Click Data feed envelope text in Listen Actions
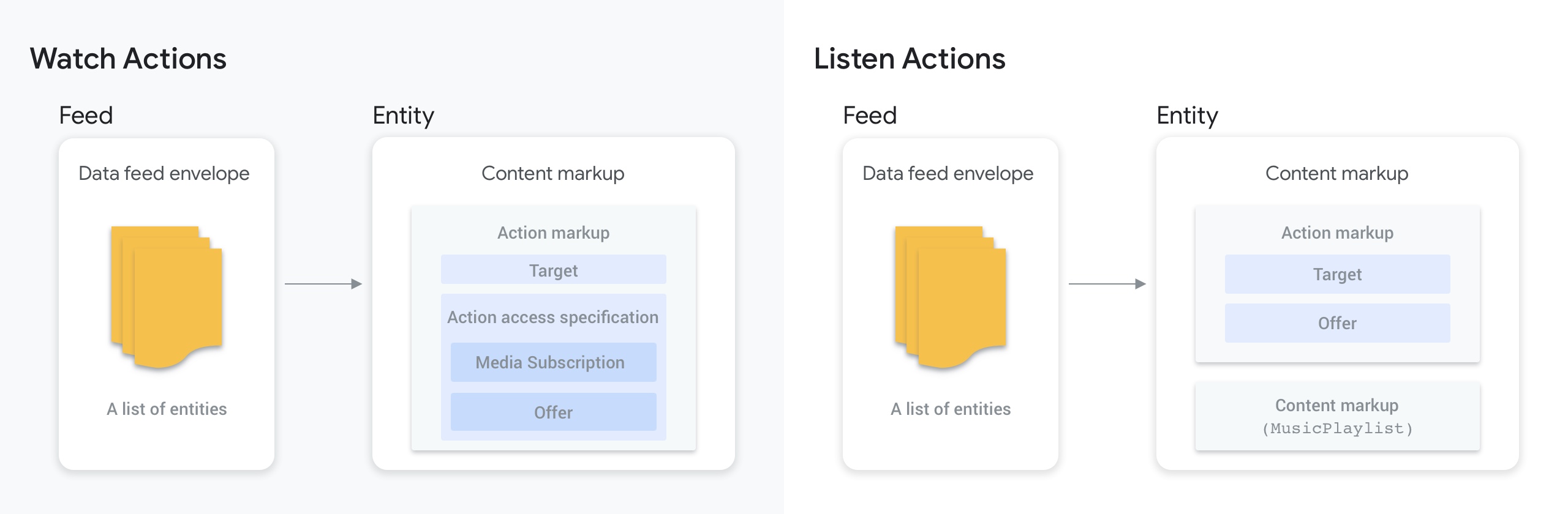The width and height of the screenshot is (1568, 514). point(948,173)
